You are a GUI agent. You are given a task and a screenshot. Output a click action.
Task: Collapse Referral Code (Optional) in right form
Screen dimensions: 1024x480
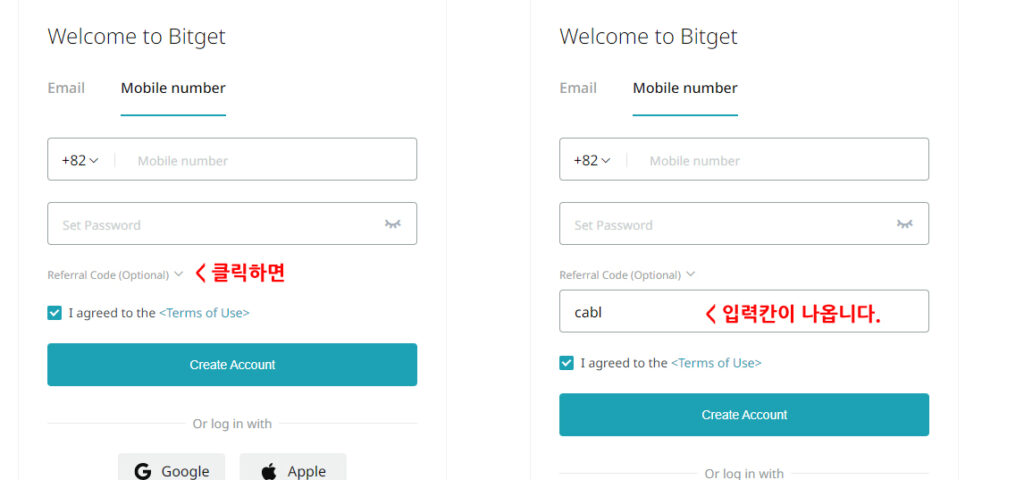point(627,275)
